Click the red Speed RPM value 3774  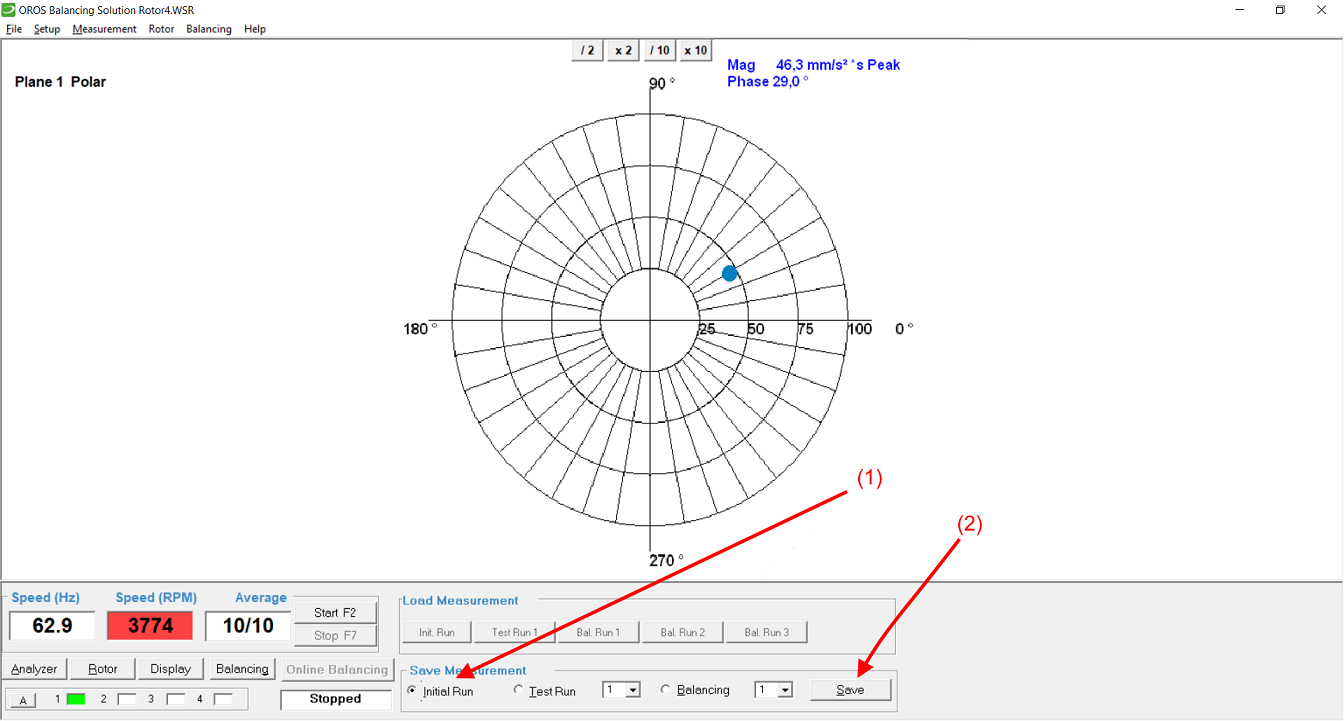pos(150,626)
